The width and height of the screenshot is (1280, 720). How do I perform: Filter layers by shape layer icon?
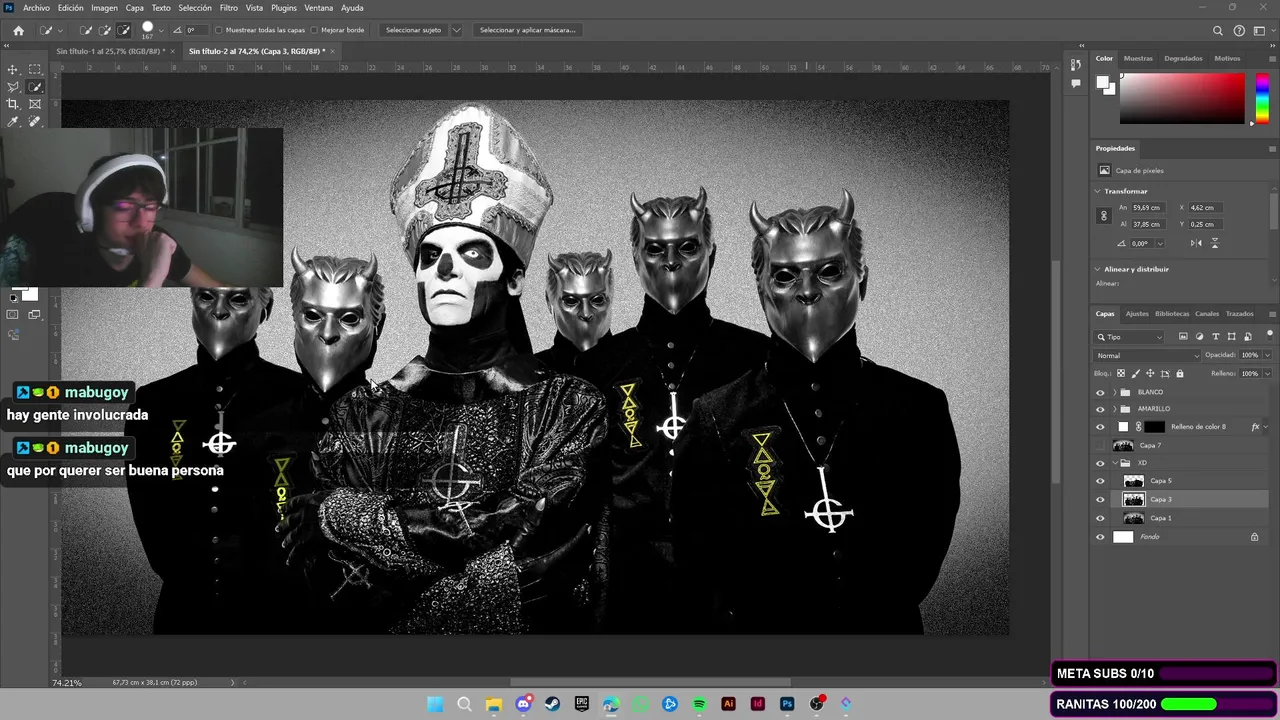(1231, 337)
